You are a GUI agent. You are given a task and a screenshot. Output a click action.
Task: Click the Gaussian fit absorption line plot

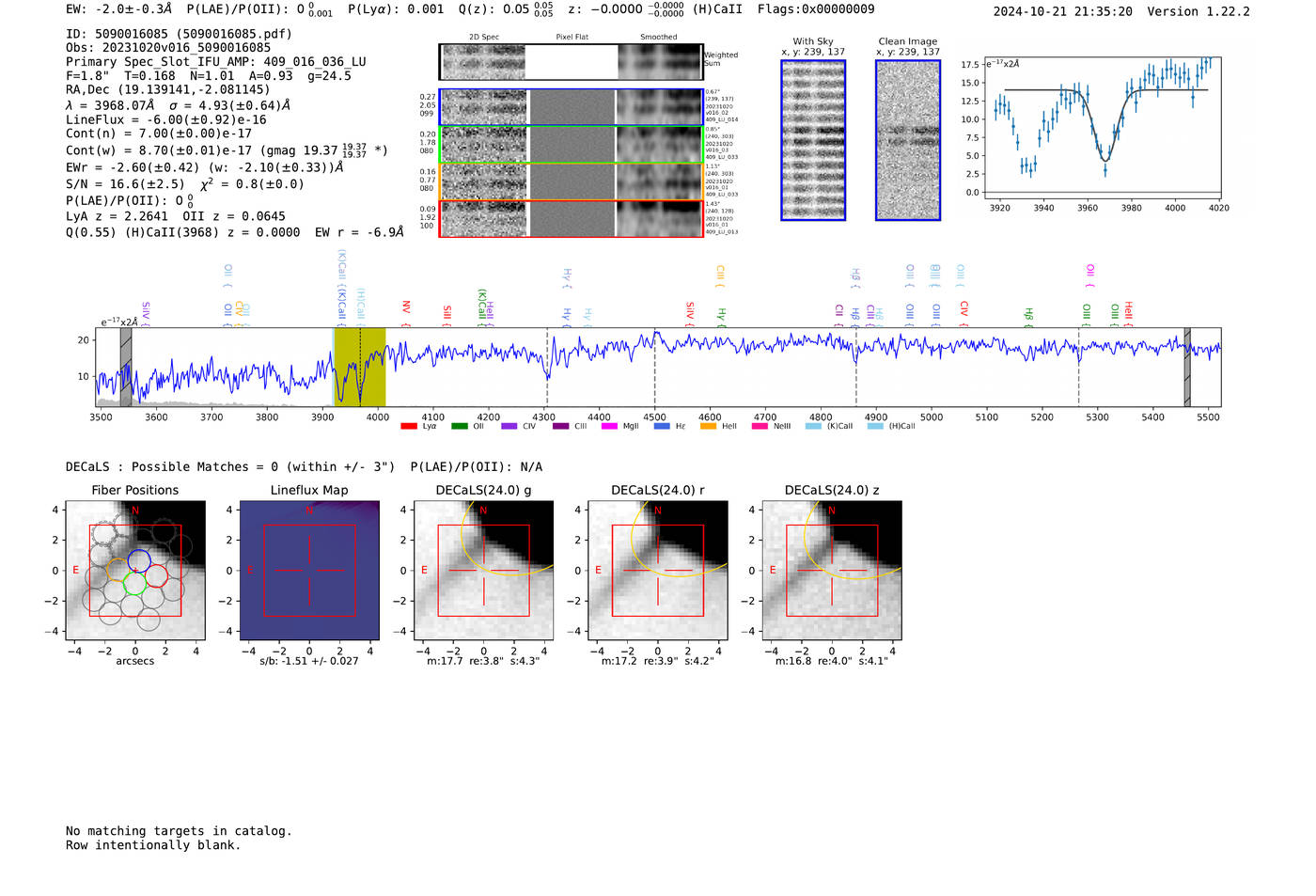(1102, 129)
